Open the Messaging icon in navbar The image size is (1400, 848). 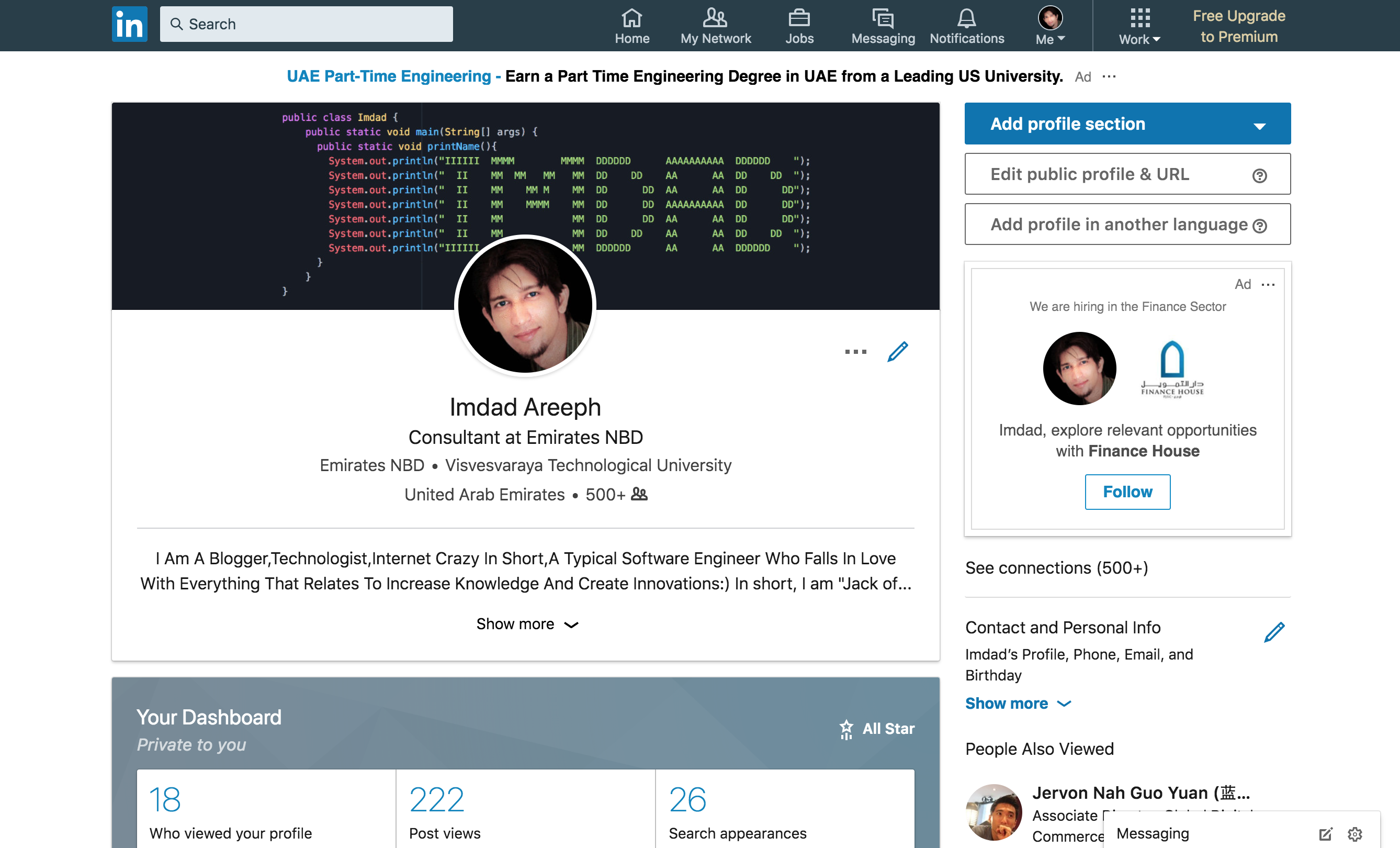(x=883, y=19)
